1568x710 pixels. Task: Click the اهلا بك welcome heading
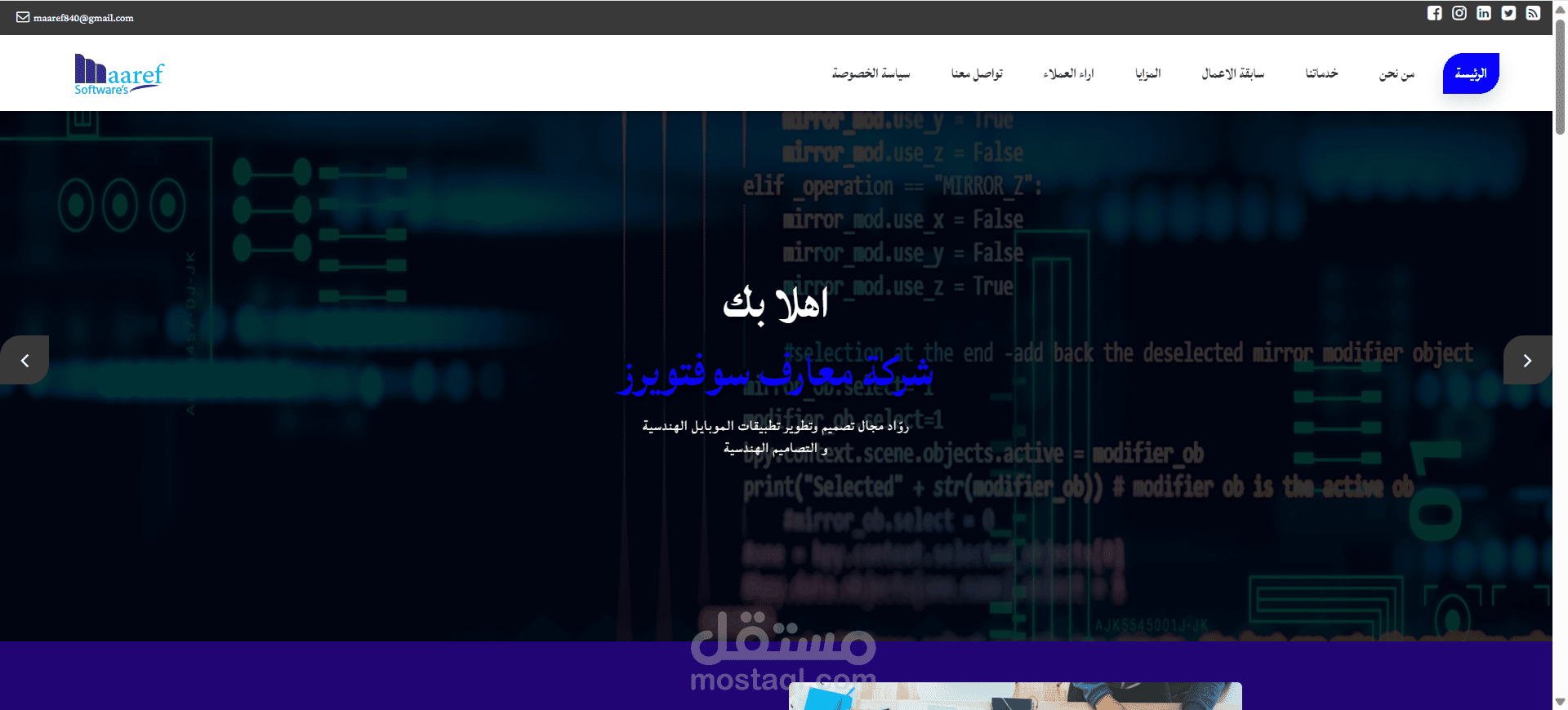pyautogui.click(x=776, y=304)
